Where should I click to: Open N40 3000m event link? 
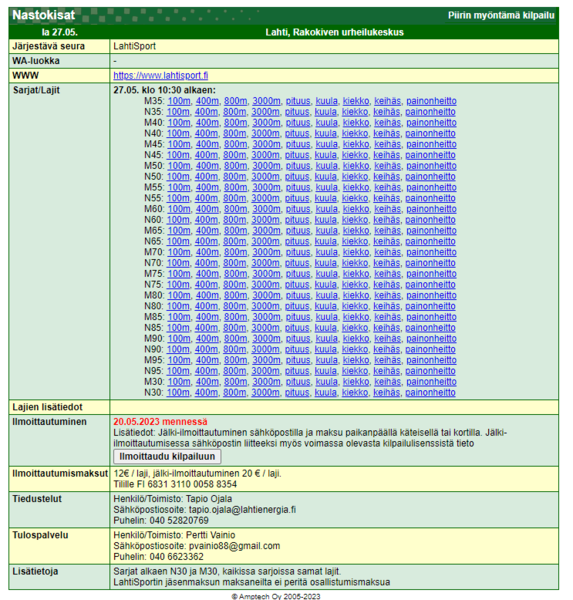(265, 133)
